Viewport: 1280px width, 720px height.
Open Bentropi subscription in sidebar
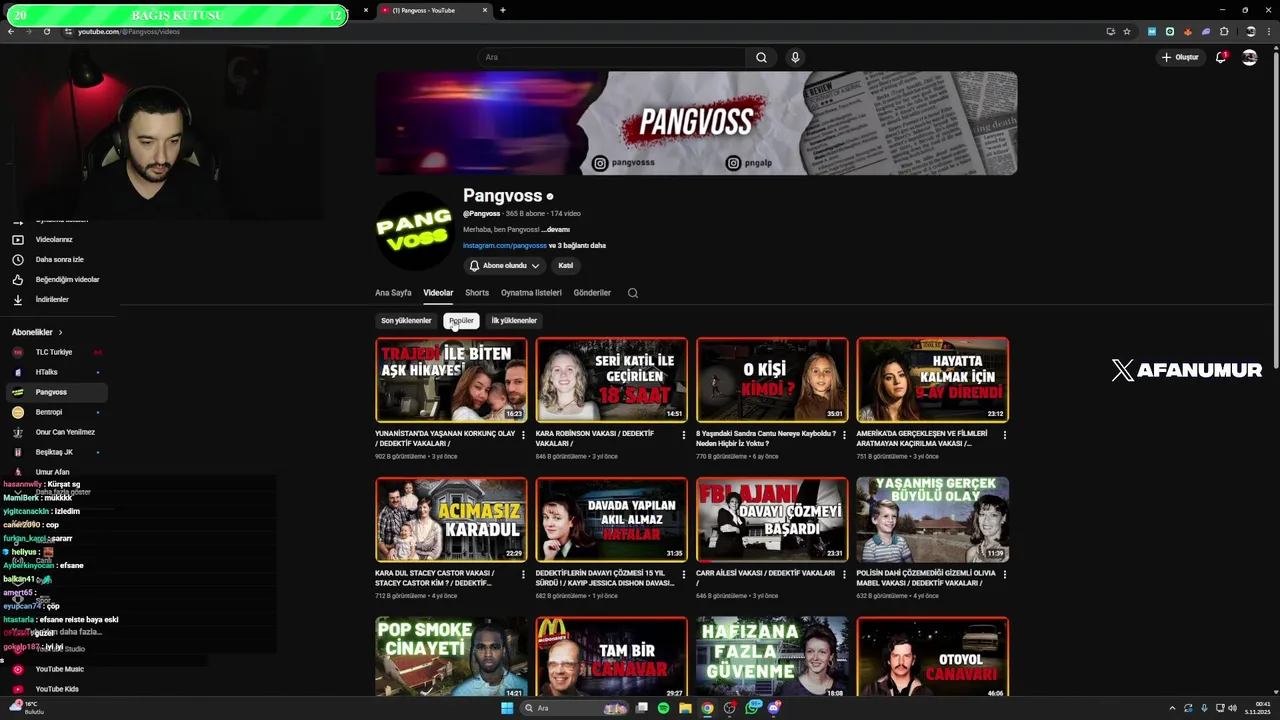59,412
